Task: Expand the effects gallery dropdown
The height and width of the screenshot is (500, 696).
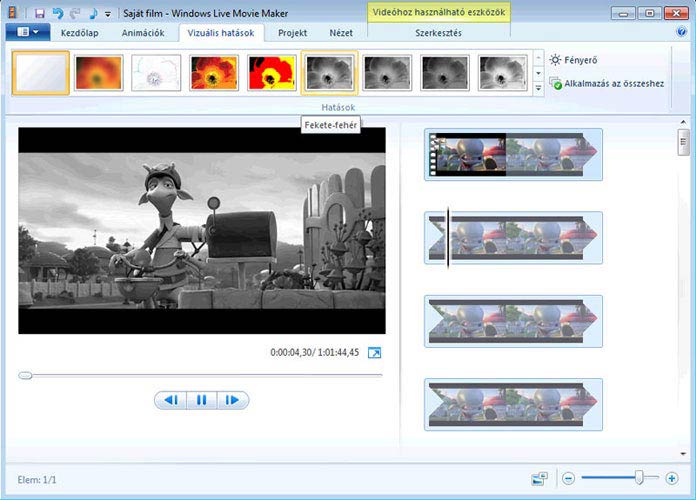Action: (540, 87)
